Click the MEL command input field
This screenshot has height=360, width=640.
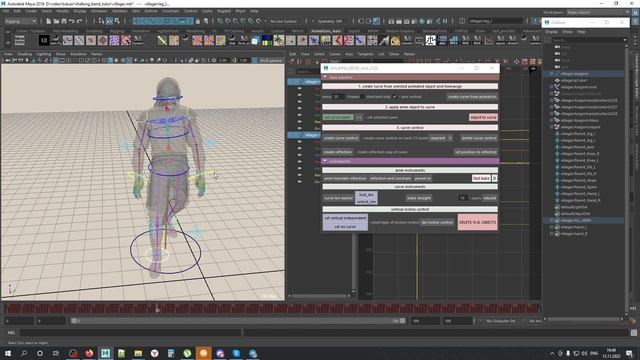tap(131, 333)
